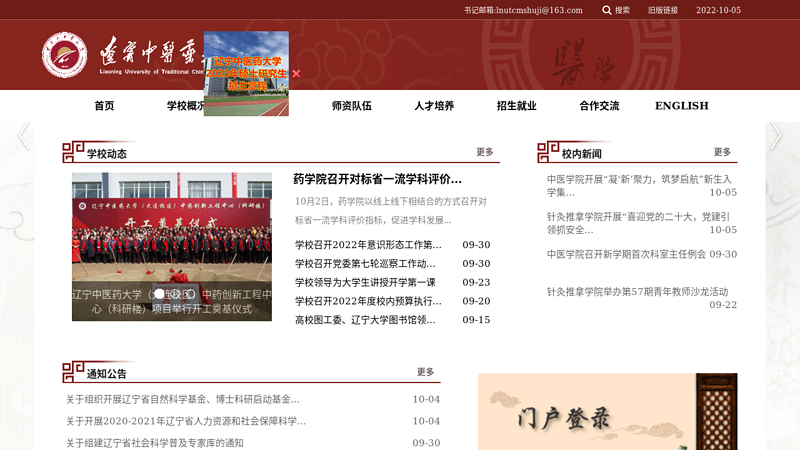Viewport: 800px width, 450px height.
Task: Click secretary mailbox lnutcmshuji@163.com
Action: (523, 10)
